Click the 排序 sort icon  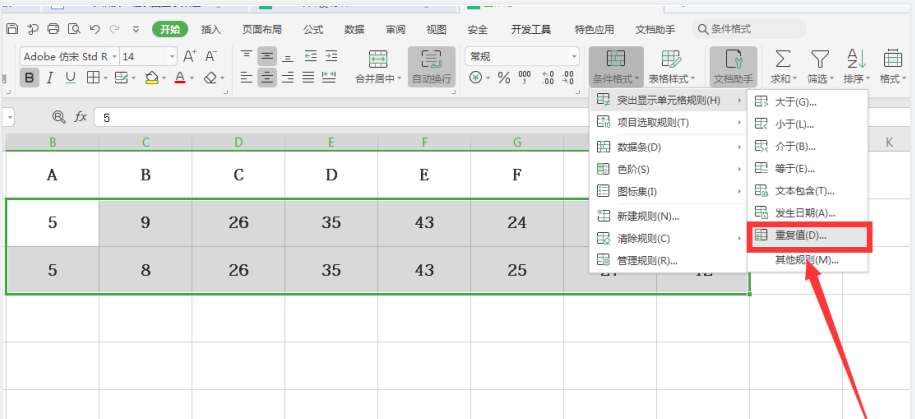(x=857, y=59)
